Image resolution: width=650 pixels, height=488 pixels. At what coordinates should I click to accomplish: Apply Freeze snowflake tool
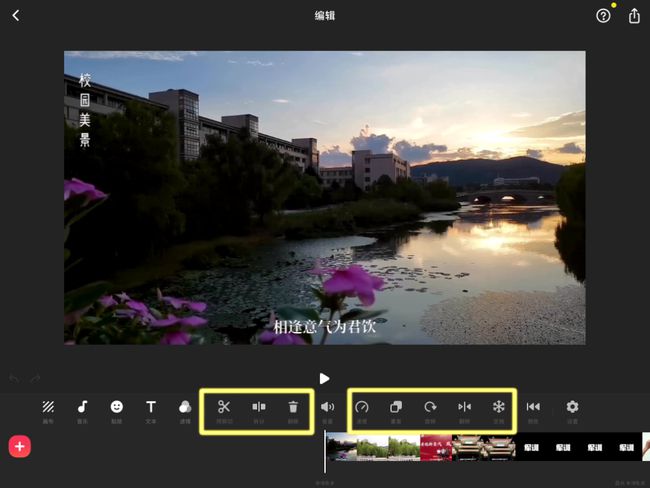click(499, 410)
